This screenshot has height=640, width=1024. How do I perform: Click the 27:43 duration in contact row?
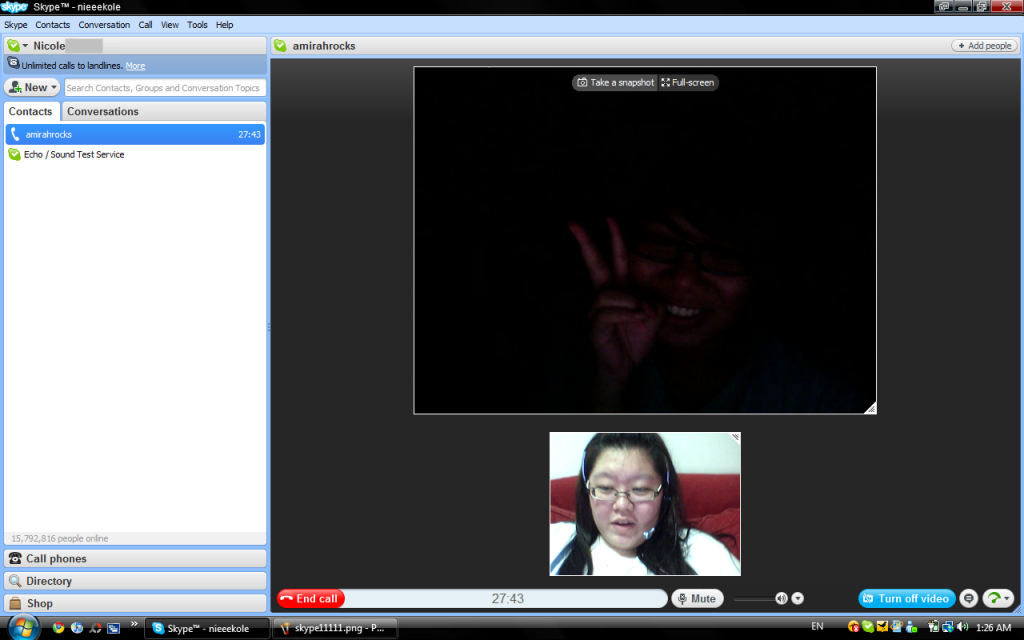[249, 135]
